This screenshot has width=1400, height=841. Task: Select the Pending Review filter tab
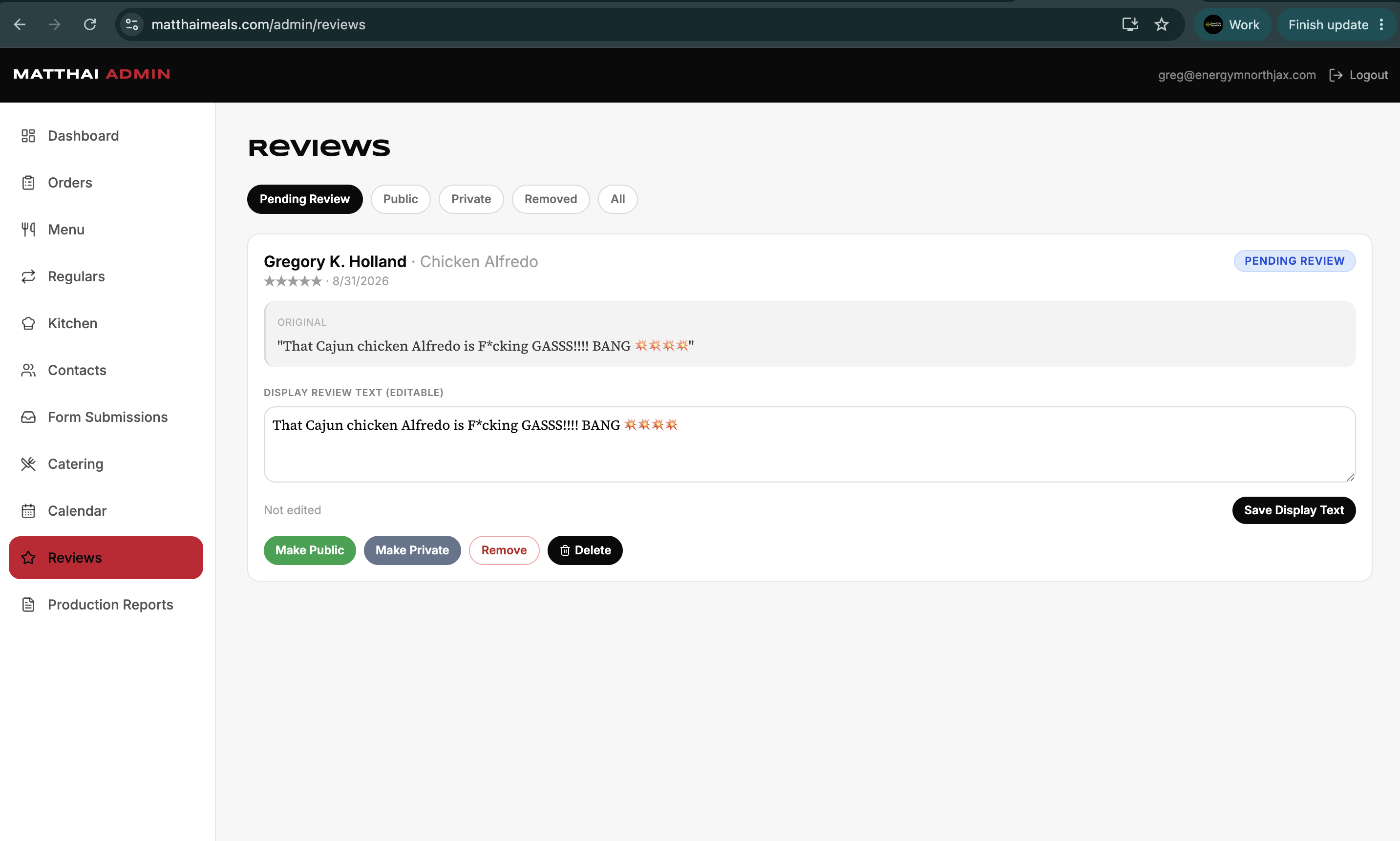coord(305,199)
